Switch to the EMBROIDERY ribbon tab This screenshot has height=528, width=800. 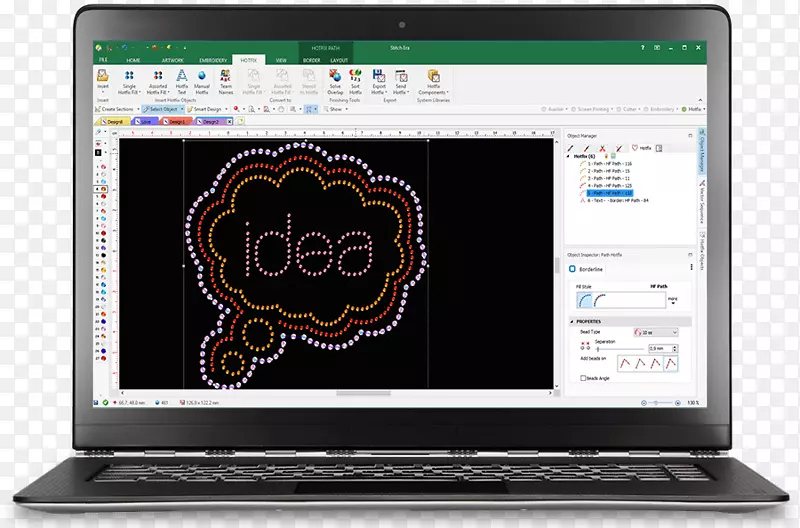(213, 60)
